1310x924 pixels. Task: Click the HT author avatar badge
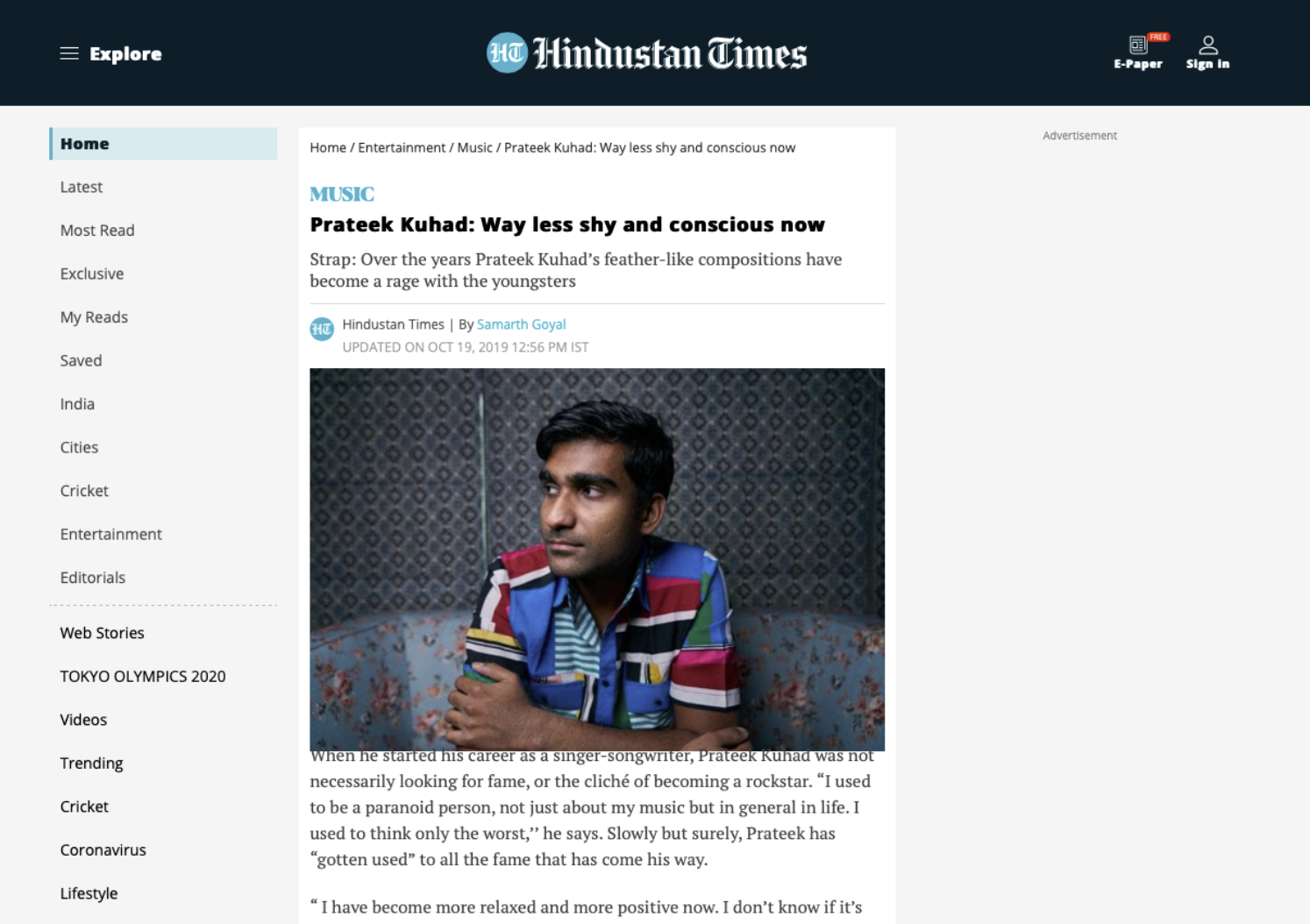click(322, 330)
